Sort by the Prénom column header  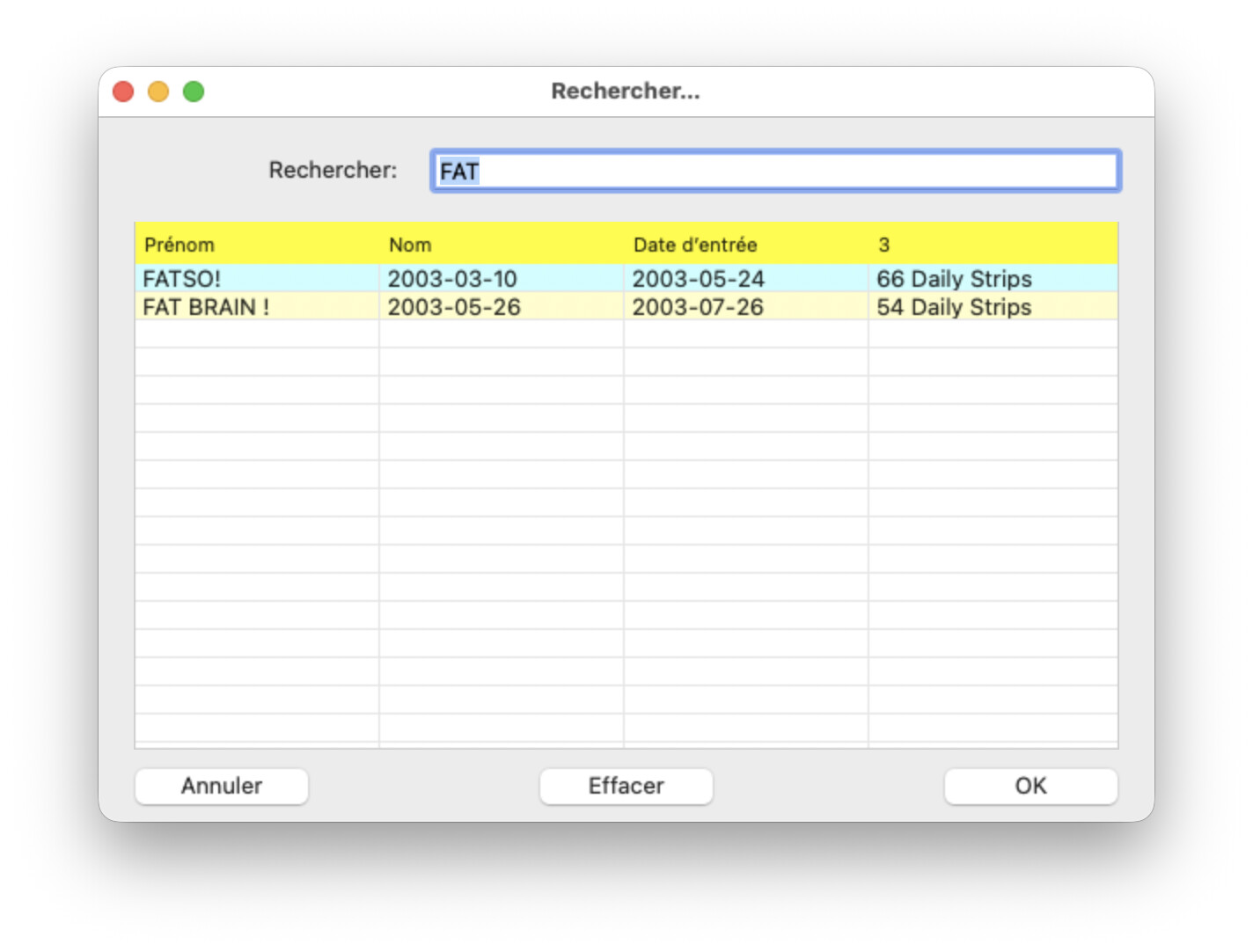point(180,245)
